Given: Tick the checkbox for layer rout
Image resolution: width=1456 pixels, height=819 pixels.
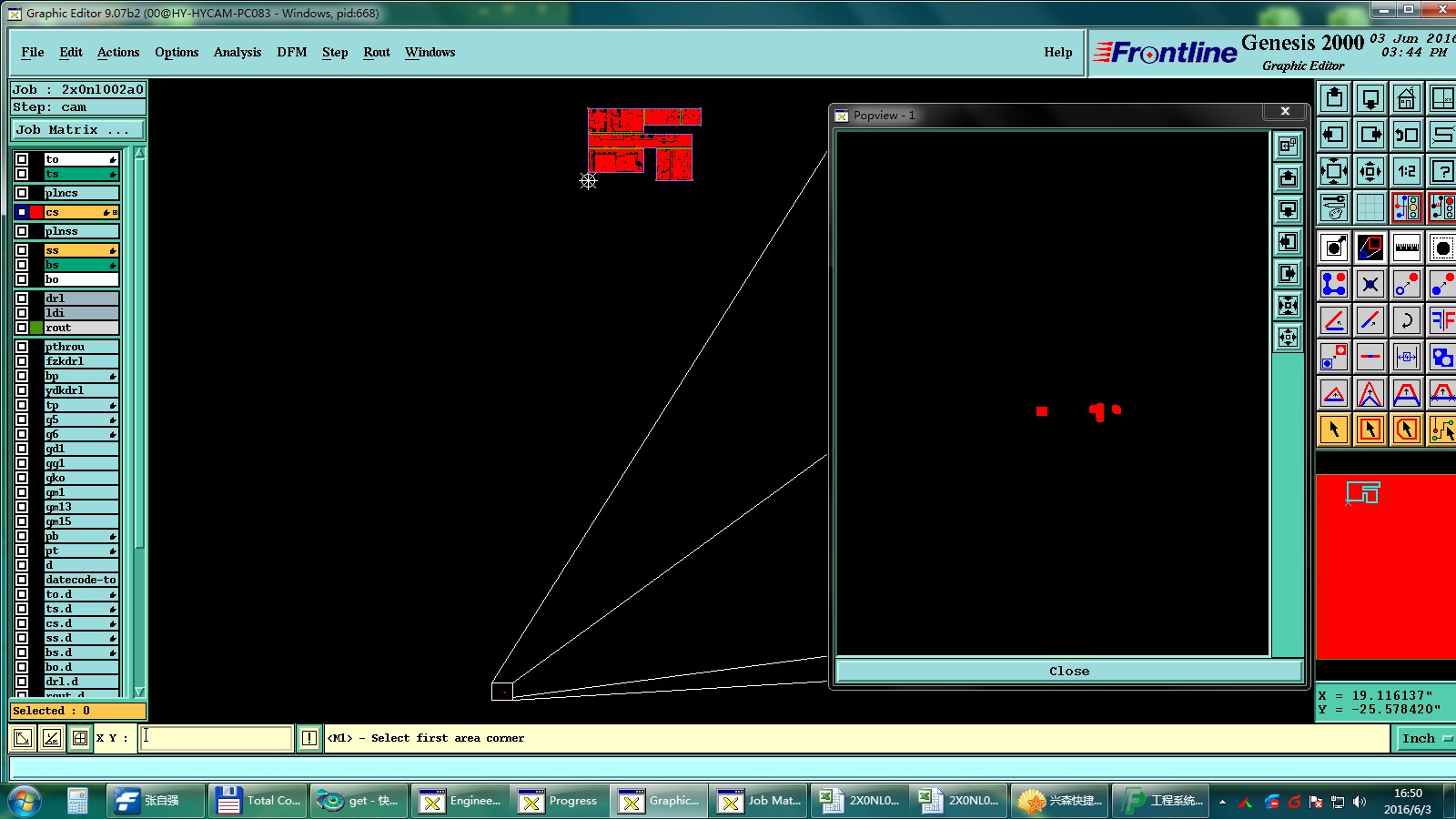Looking at the screenshot, I should 22,328.
